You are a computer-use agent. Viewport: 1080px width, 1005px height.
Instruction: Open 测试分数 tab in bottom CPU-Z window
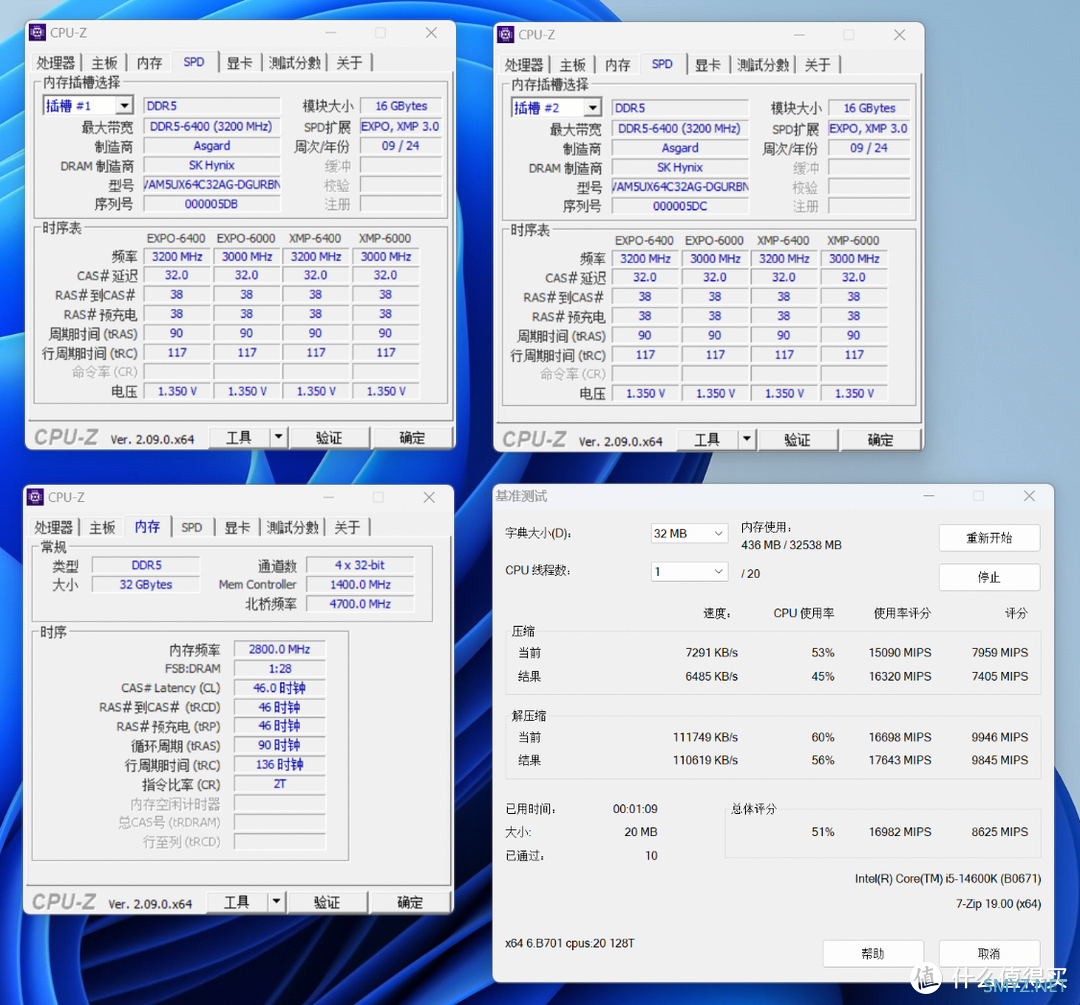point(293,528)
